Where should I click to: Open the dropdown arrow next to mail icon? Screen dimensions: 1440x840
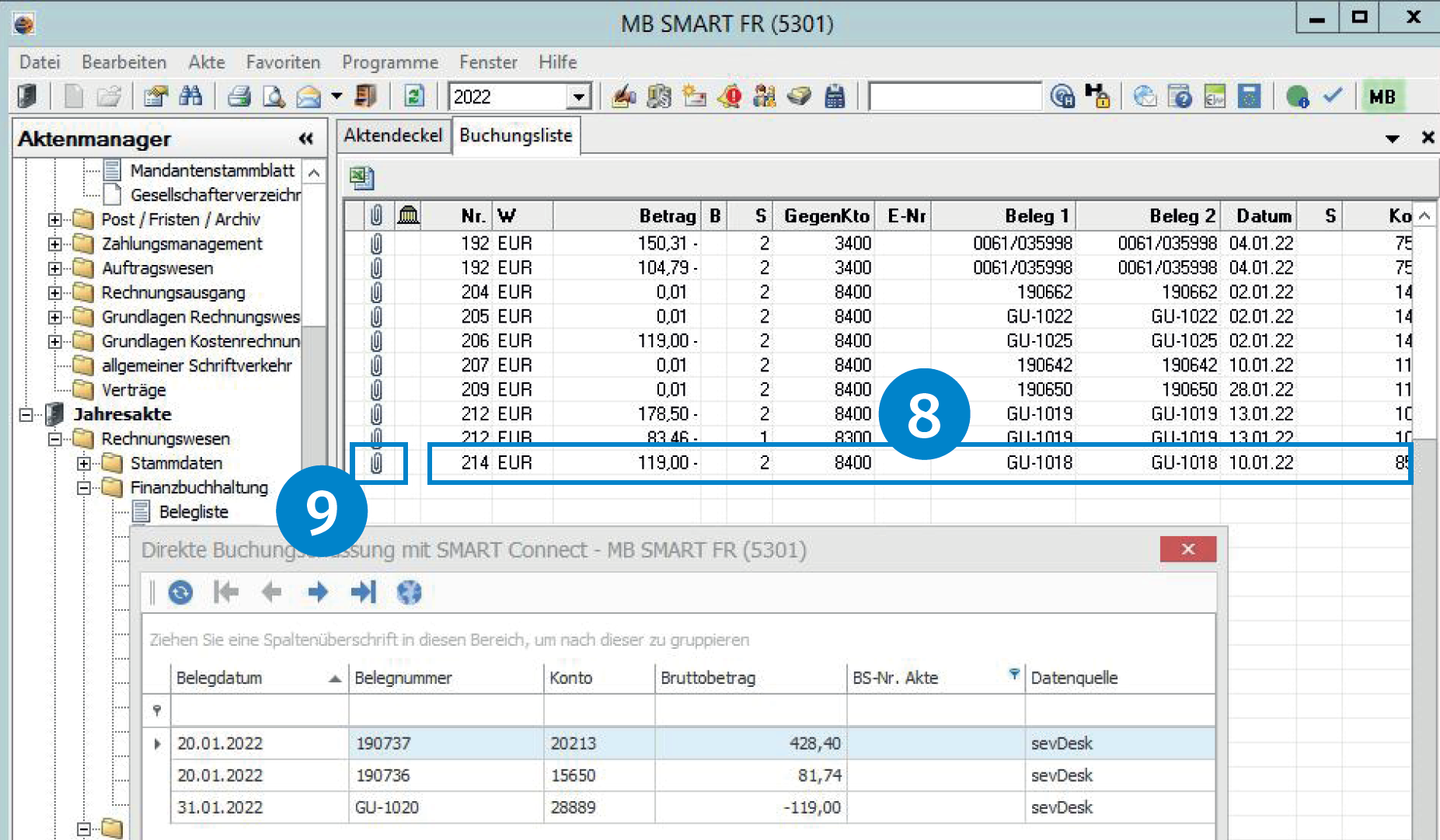[336, 96]
